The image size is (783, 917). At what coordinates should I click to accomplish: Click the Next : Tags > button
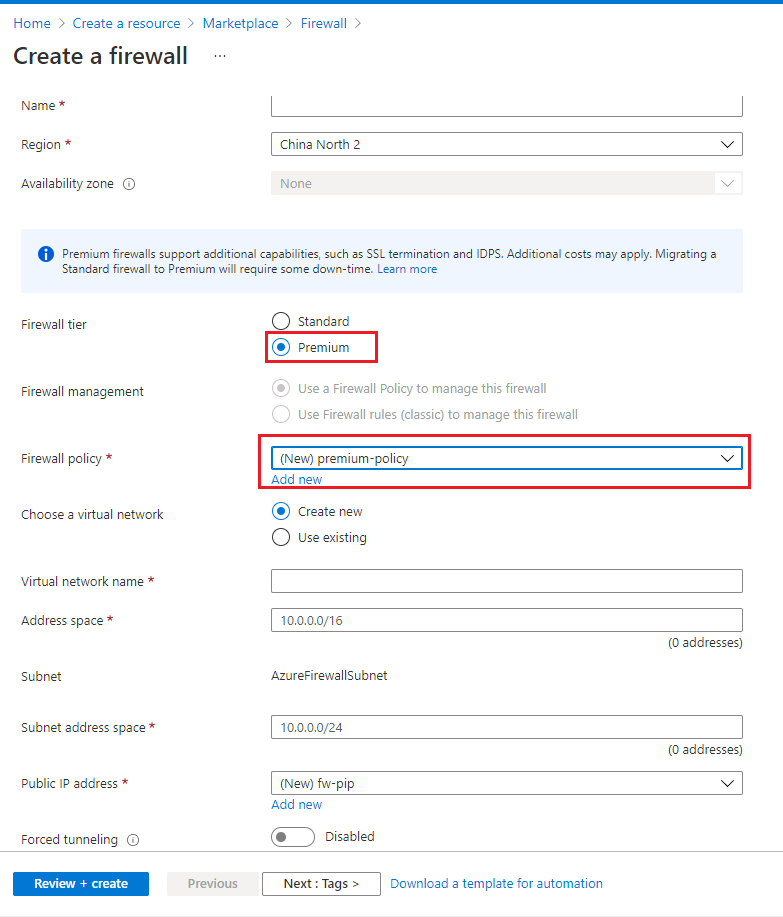(x=323, y=884)
